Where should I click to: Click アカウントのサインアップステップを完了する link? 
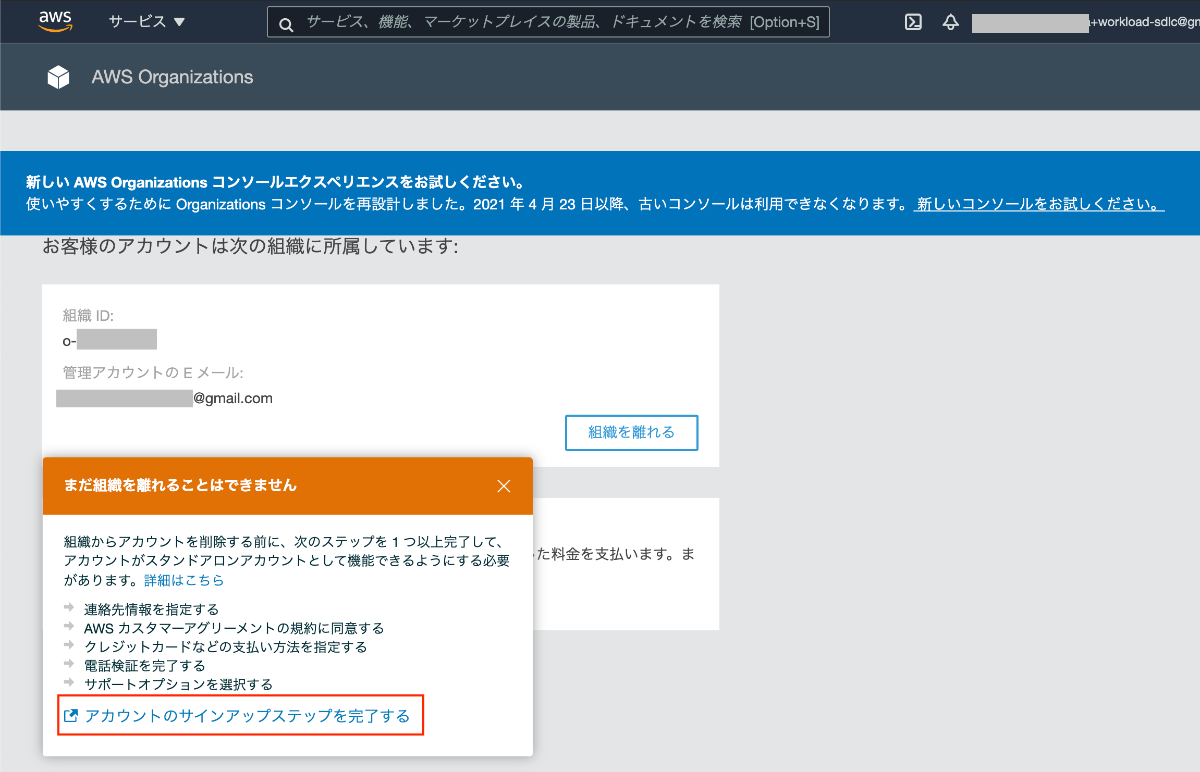(x=248, y=716)
